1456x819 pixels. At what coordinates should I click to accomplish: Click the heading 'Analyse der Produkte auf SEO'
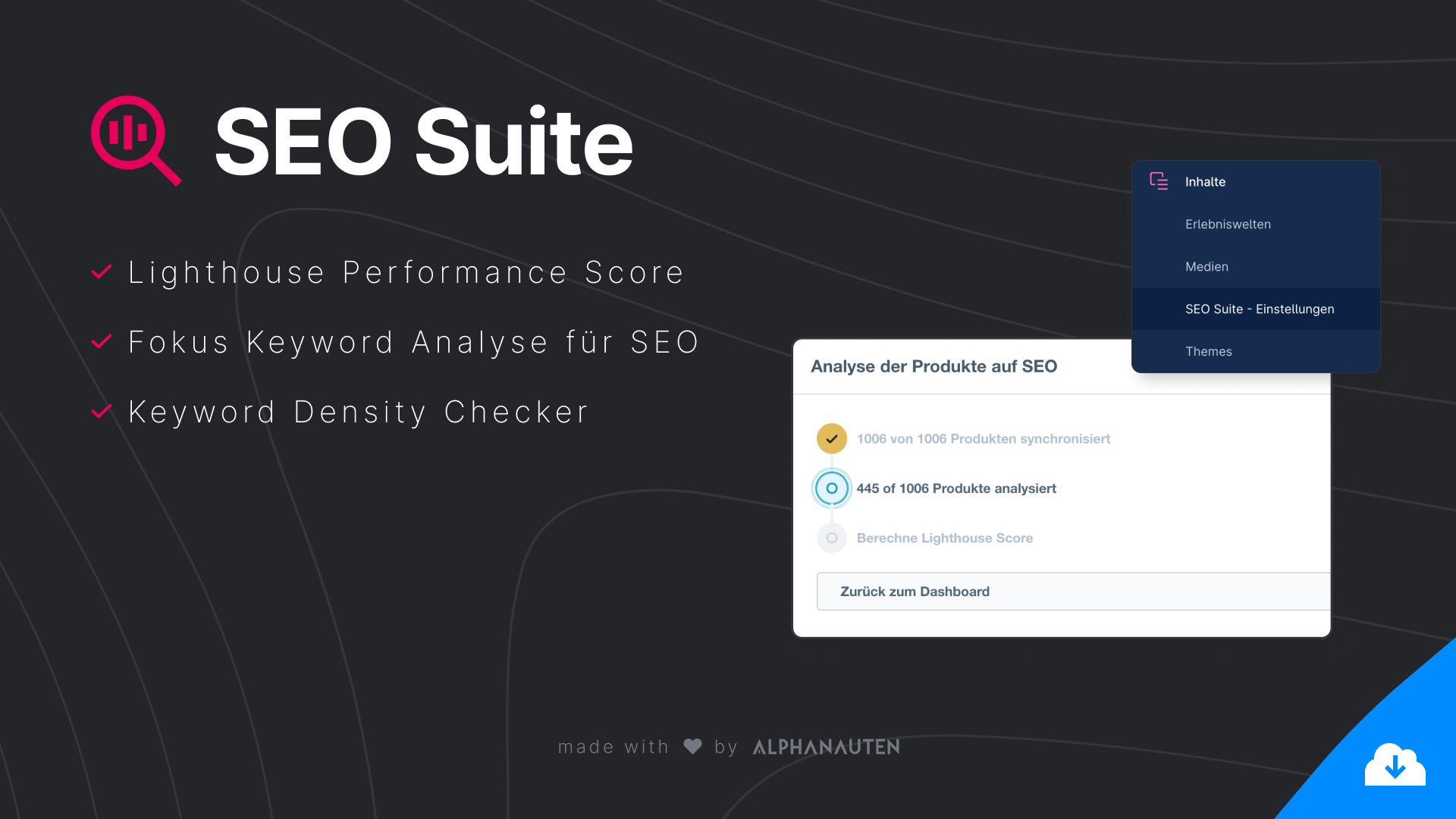tap(934, 366)
